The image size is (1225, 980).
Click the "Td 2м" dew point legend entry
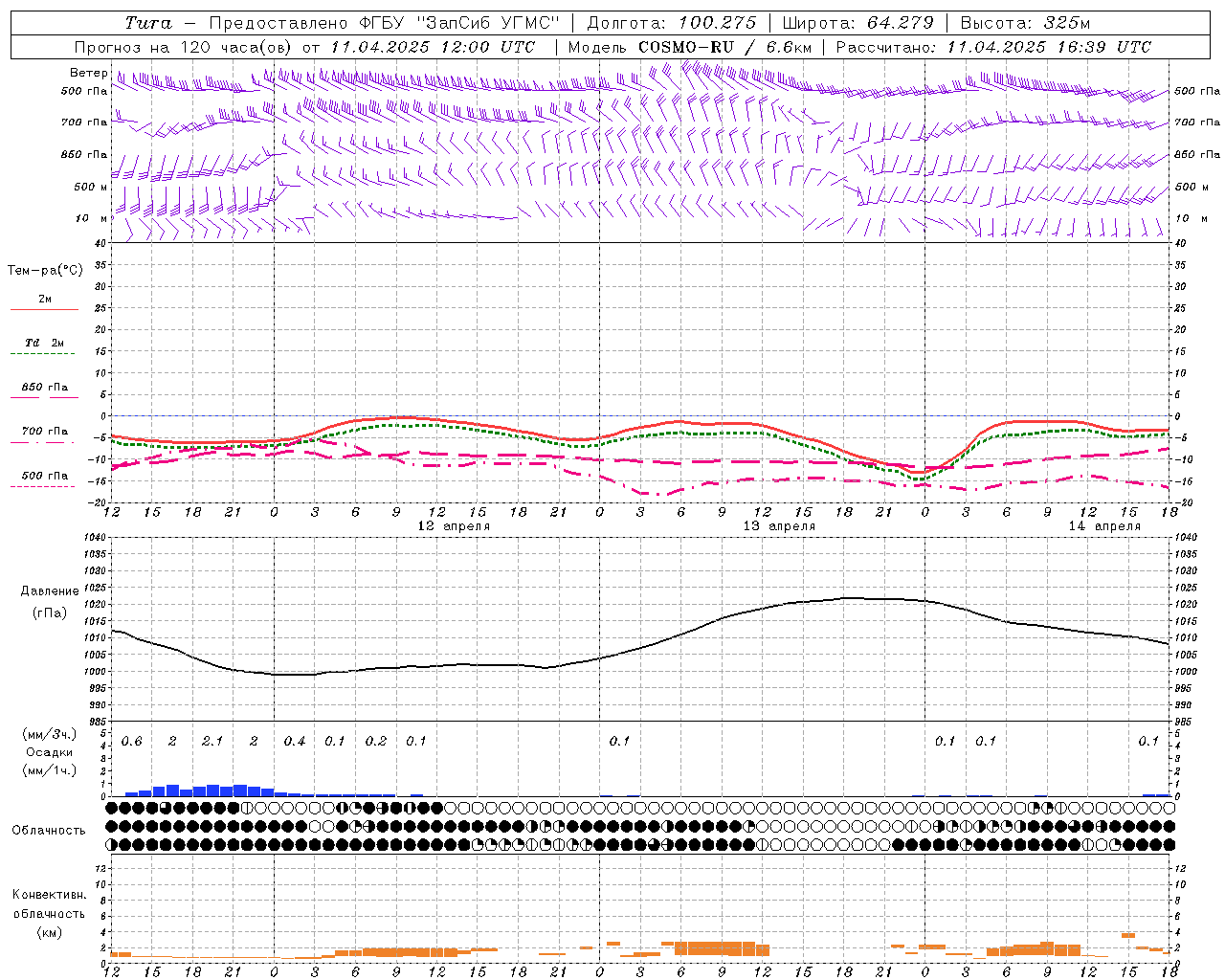point(44,343)
